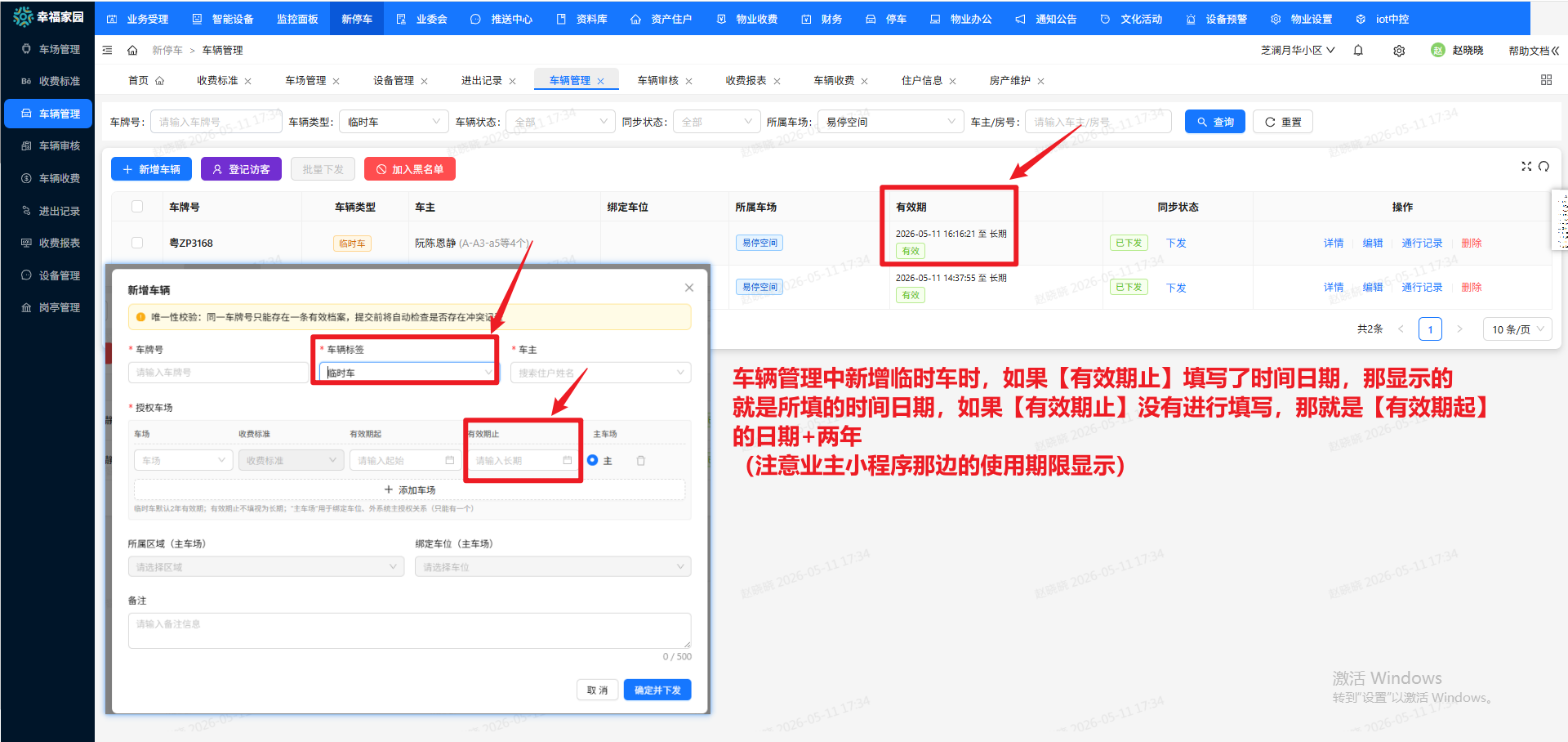
Task: Open 车辆审核 in left sidebar
Action: (47, 145)
